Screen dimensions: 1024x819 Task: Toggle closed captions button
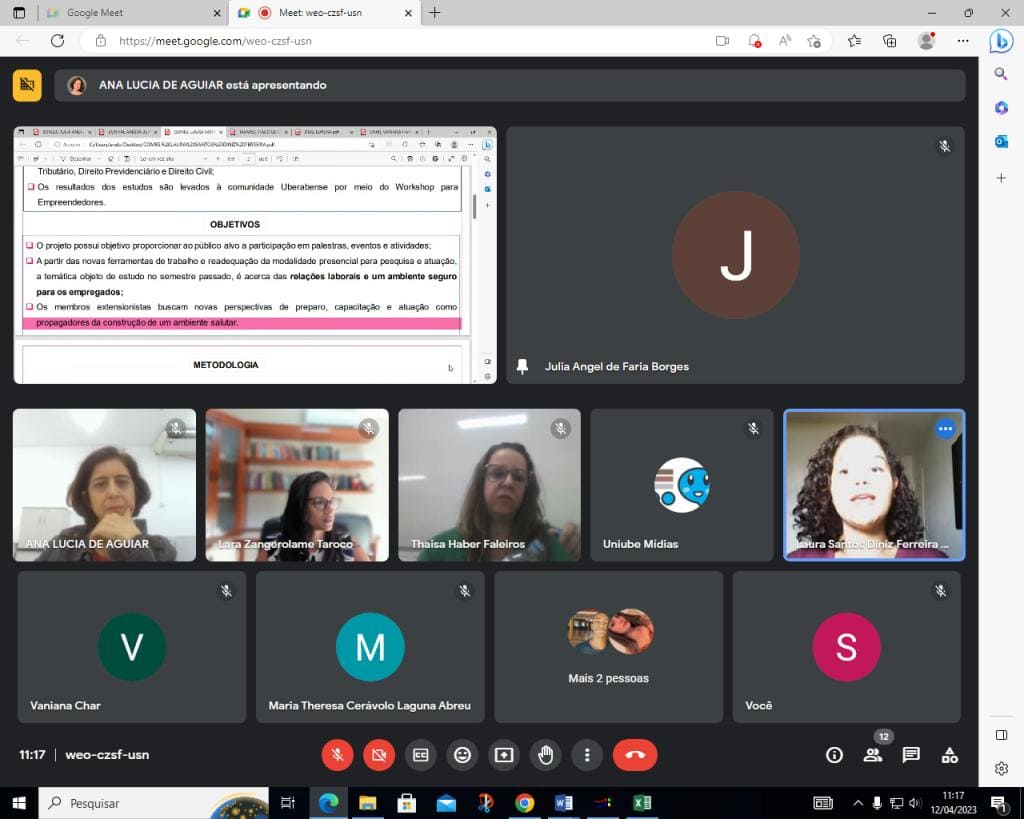(421, 755)
